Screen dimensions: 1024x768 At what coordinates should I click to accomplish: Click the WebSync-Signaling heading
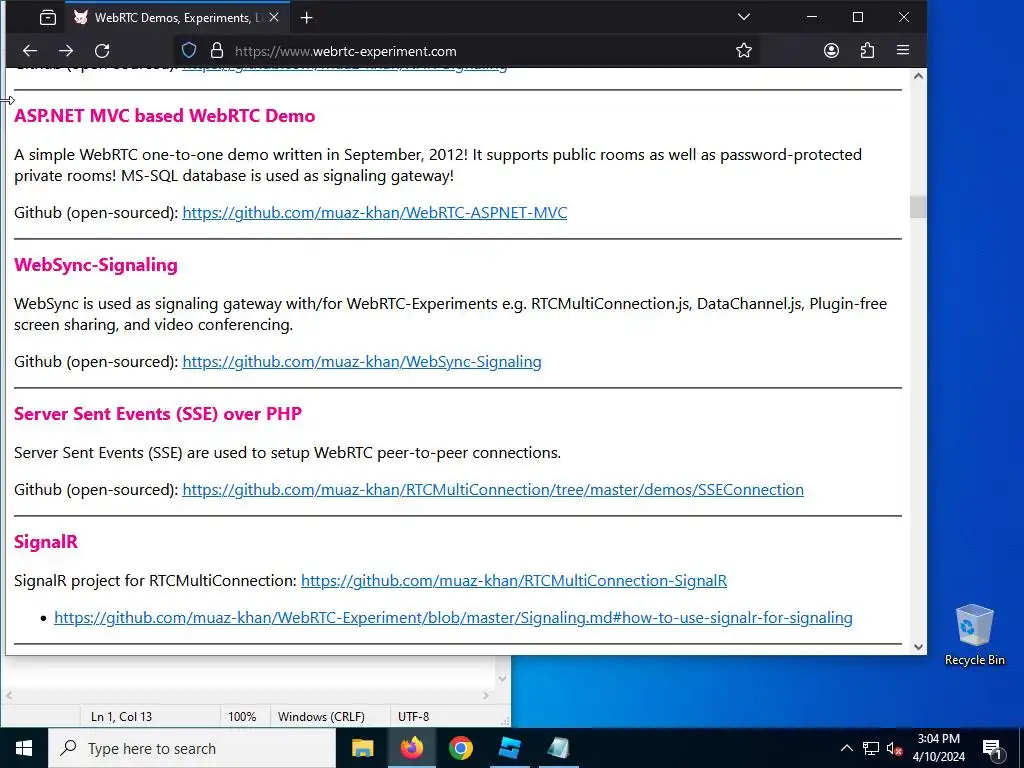pos(96,264)
